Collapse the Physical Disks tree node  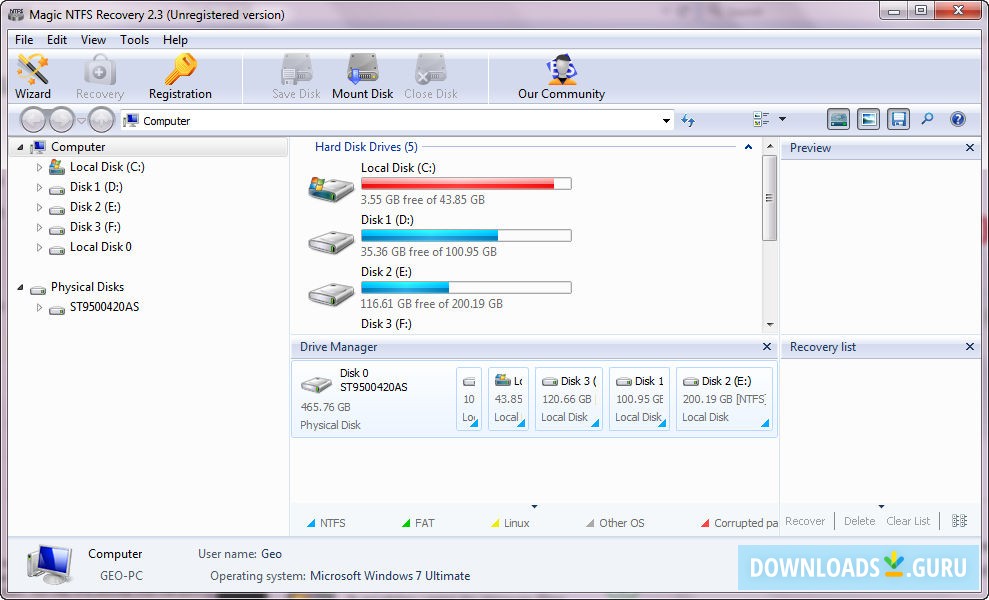[x=20, y=288]
